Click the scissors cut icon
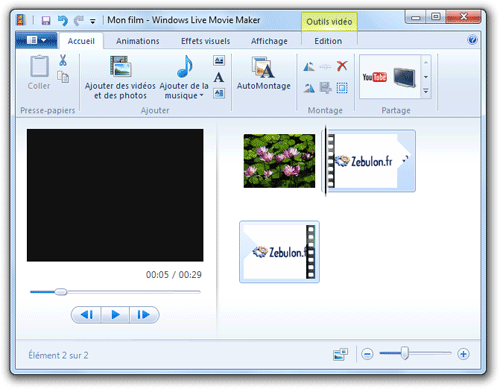This screenshot has width=500, height=389. click(x=63, y=60)
